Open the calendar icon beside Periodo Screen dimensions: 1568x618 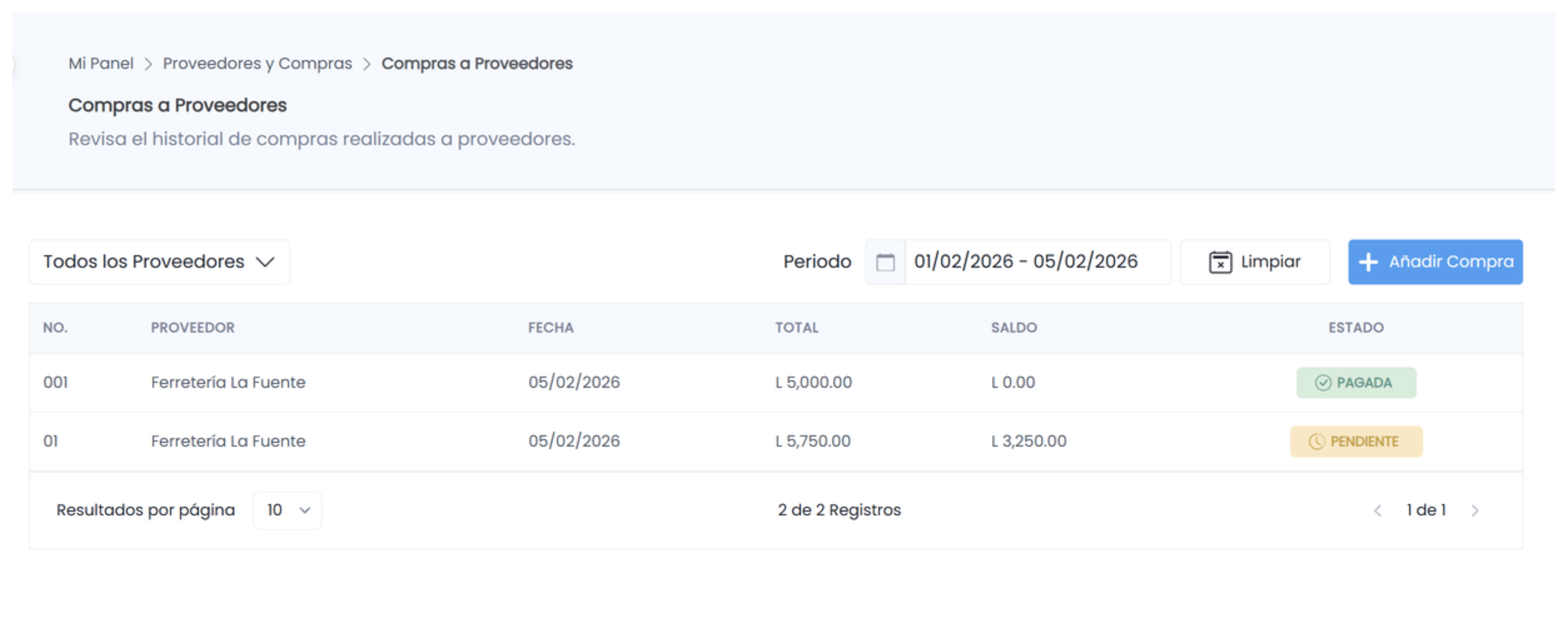[885, 262]
